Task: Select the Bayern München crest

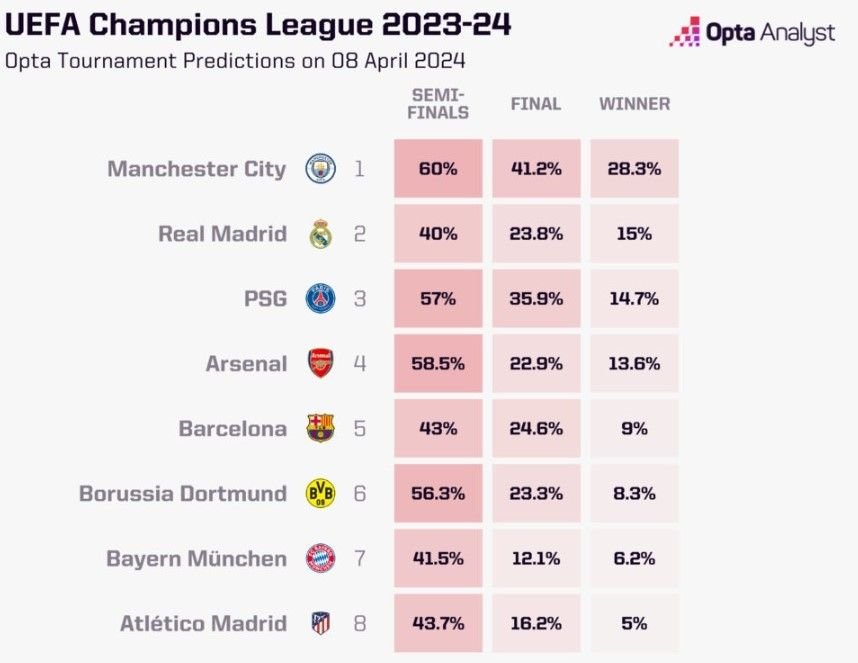Action: click(x=320, y=559)
